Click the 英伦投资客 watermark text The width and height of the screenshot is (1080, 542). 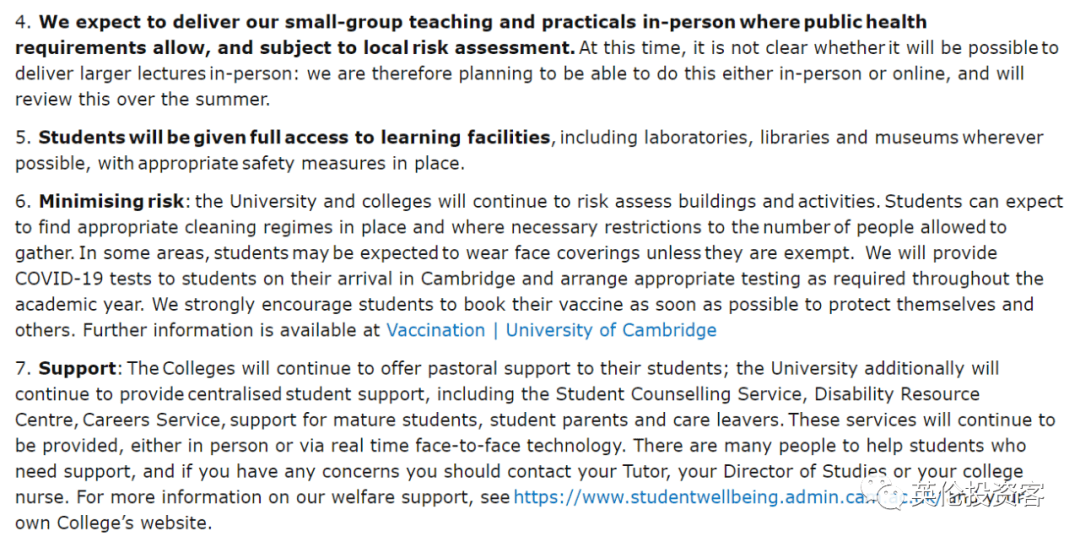pos(978,493)
